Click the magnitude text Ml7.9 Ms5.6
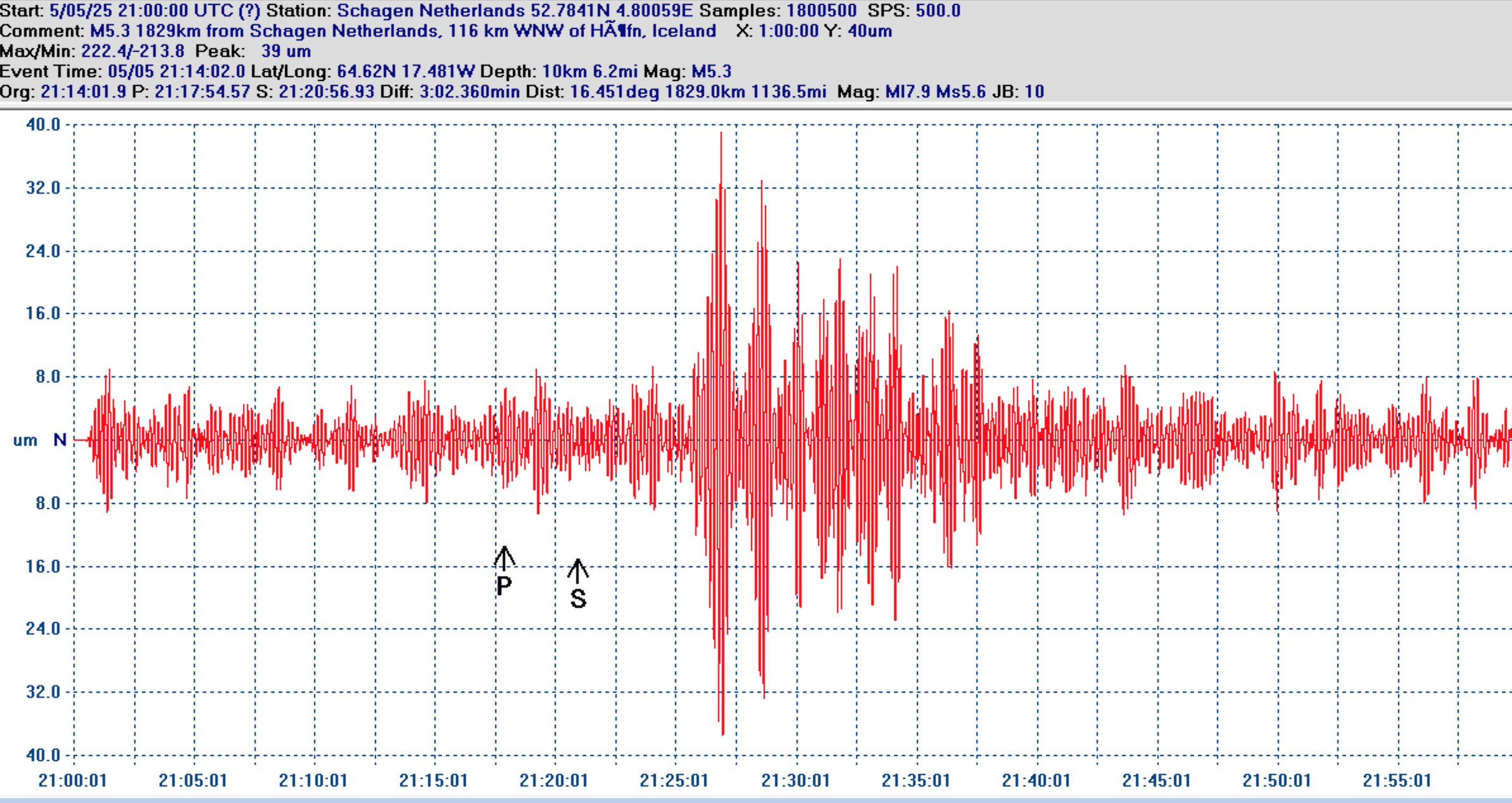Screen dimensions: 1512x803 point(935,92)
